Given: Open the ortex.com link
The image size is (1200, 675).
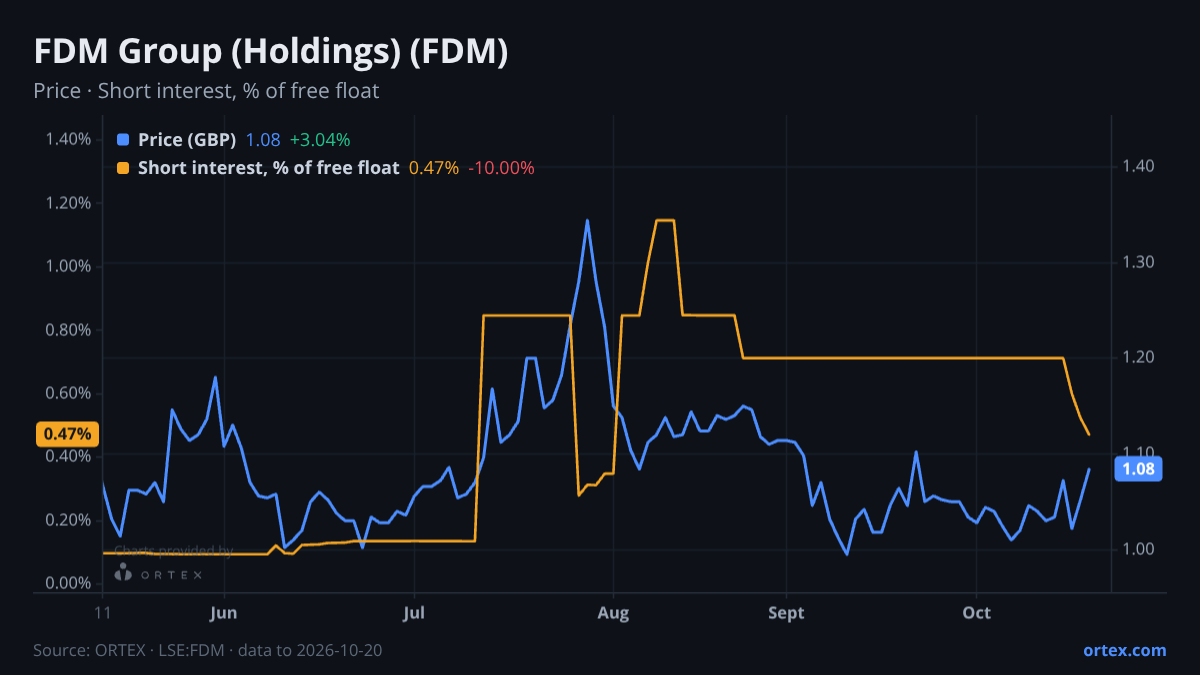Looking at the screenshot, I should click(1125, 650).
